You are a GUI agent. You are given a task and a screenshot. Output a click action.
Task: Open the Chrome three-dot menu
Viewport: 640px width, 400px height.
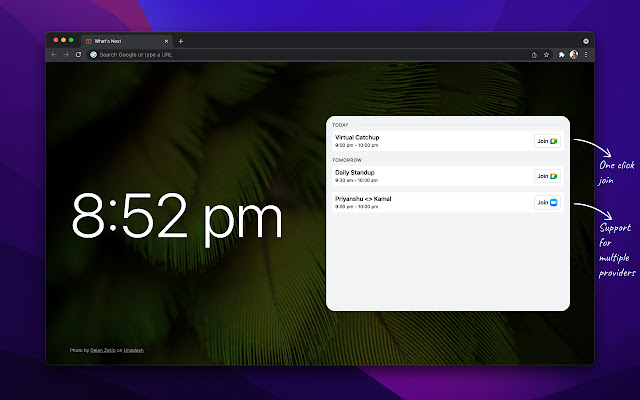point(586,54)
